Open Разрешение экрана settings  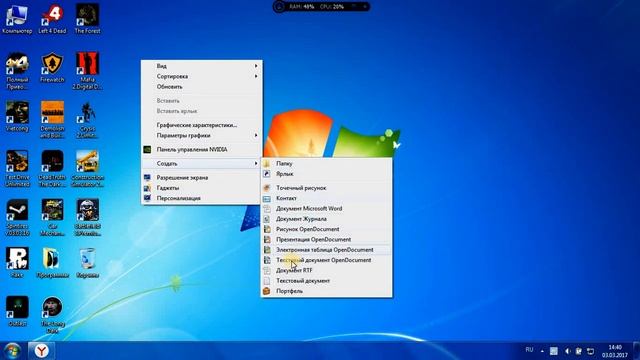coord(202,178)
